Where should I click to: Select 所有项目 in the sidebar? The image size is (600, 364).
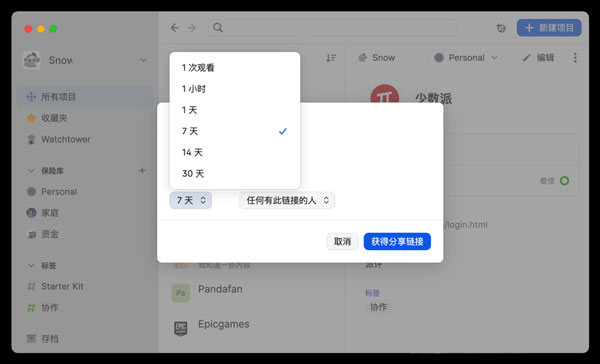tap(86, 97)
